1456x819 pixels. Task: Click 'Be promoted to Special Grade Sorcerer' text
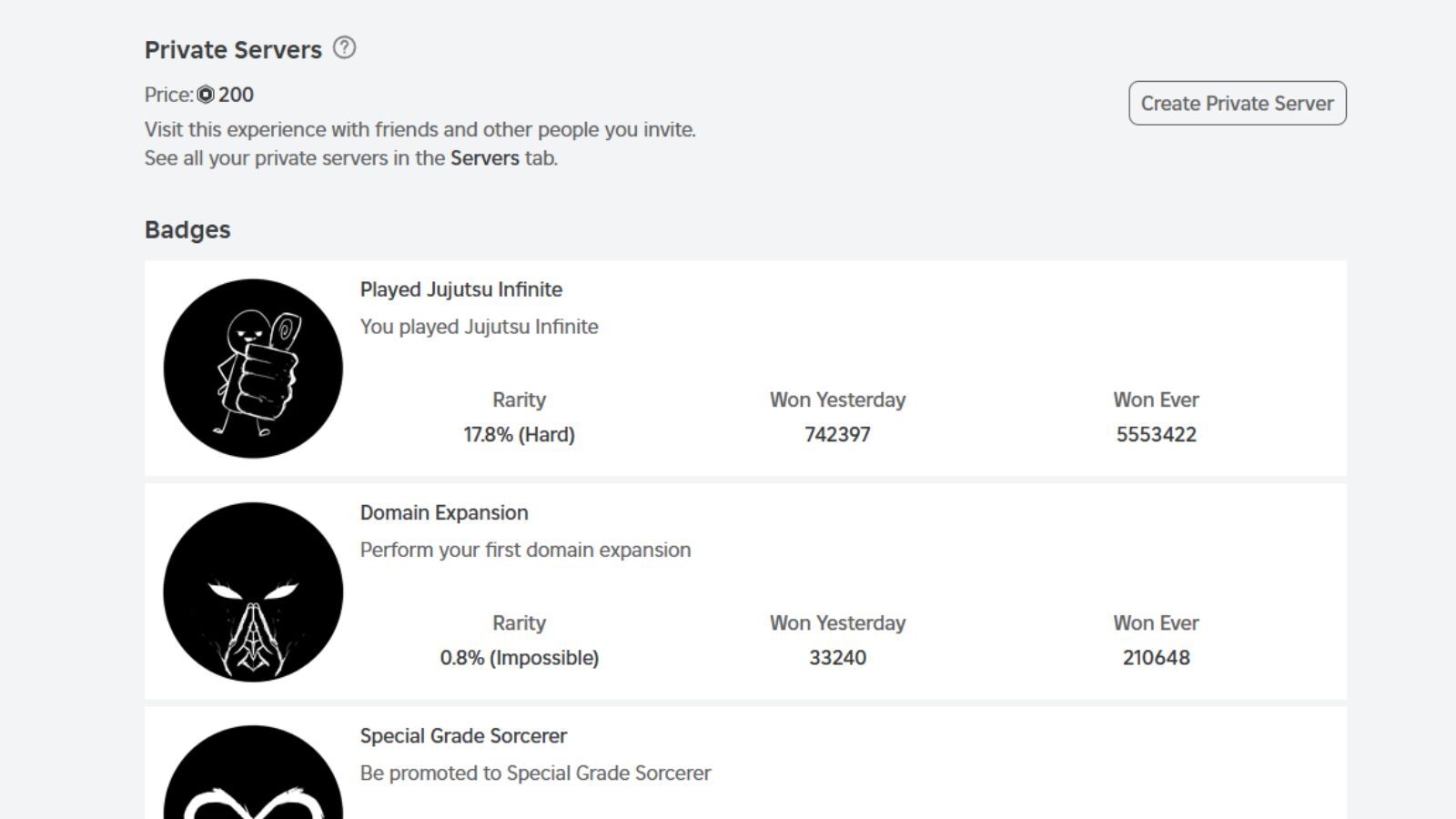[x=535, y=773]
